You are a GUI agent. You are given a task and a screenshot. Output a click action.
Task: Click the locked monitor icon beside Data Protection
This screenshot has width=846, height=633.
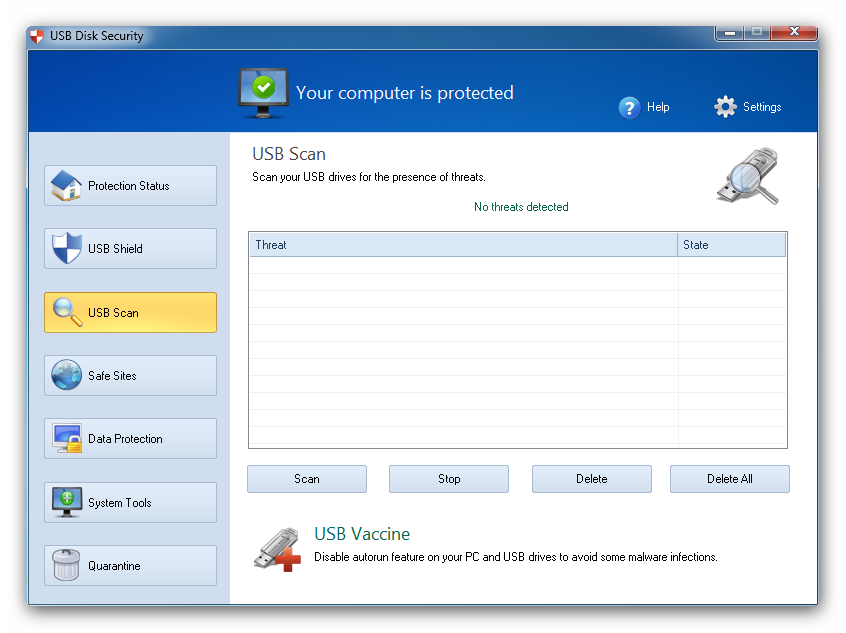[x=67, y=438]
